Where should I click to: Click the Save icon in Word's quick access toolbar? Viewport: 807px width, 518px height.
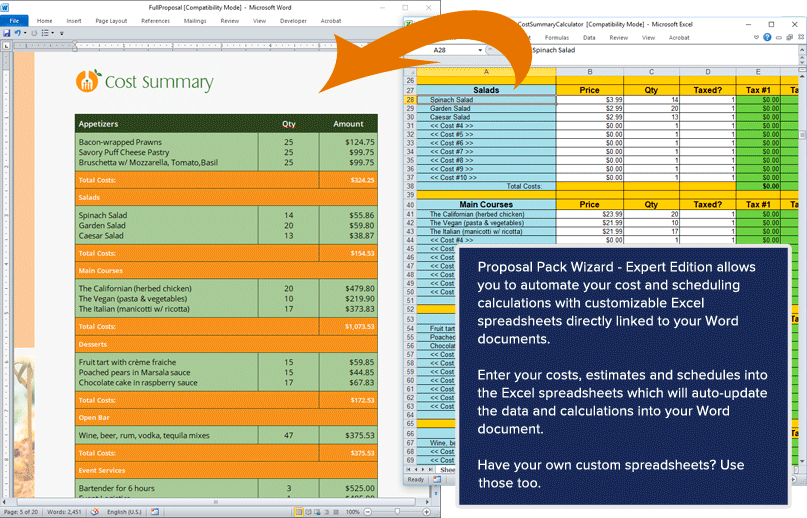point(7,33)
